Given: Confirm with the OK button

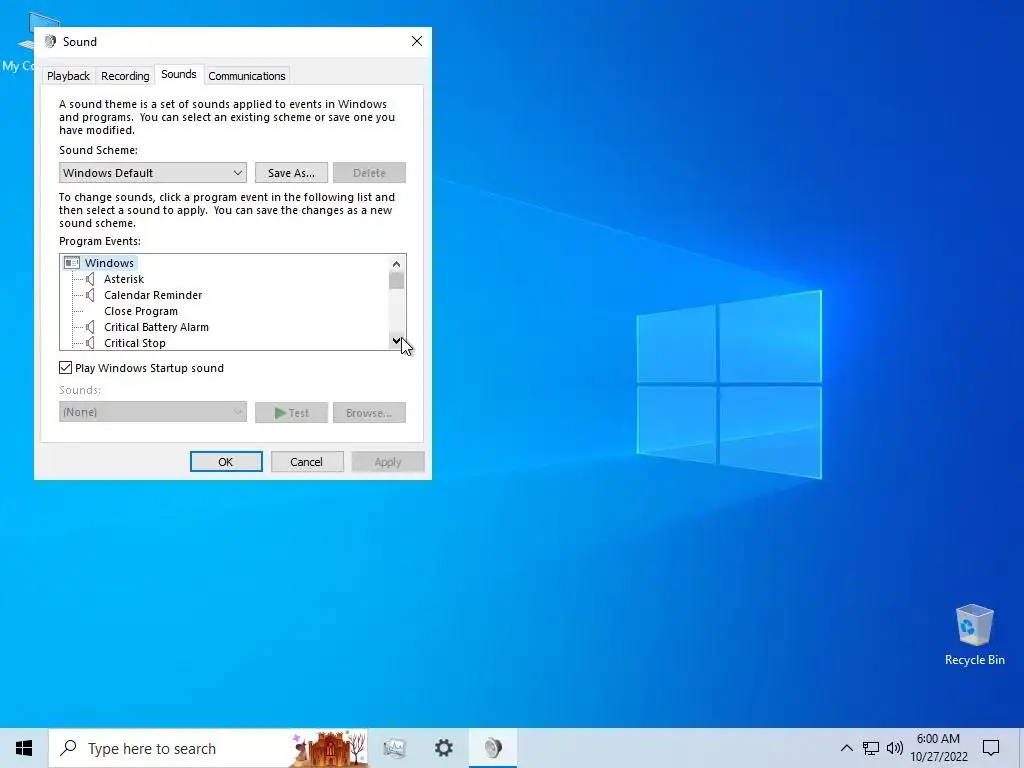Looking at the screenshot, I should [226, 462].
